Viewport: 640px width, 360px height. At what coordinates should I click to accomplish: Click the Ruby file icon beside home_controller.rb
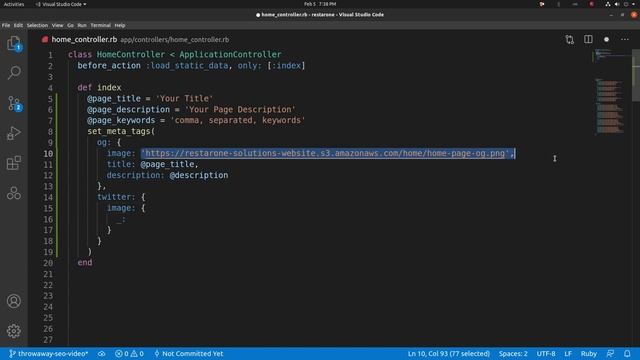(x=45, y=40)
